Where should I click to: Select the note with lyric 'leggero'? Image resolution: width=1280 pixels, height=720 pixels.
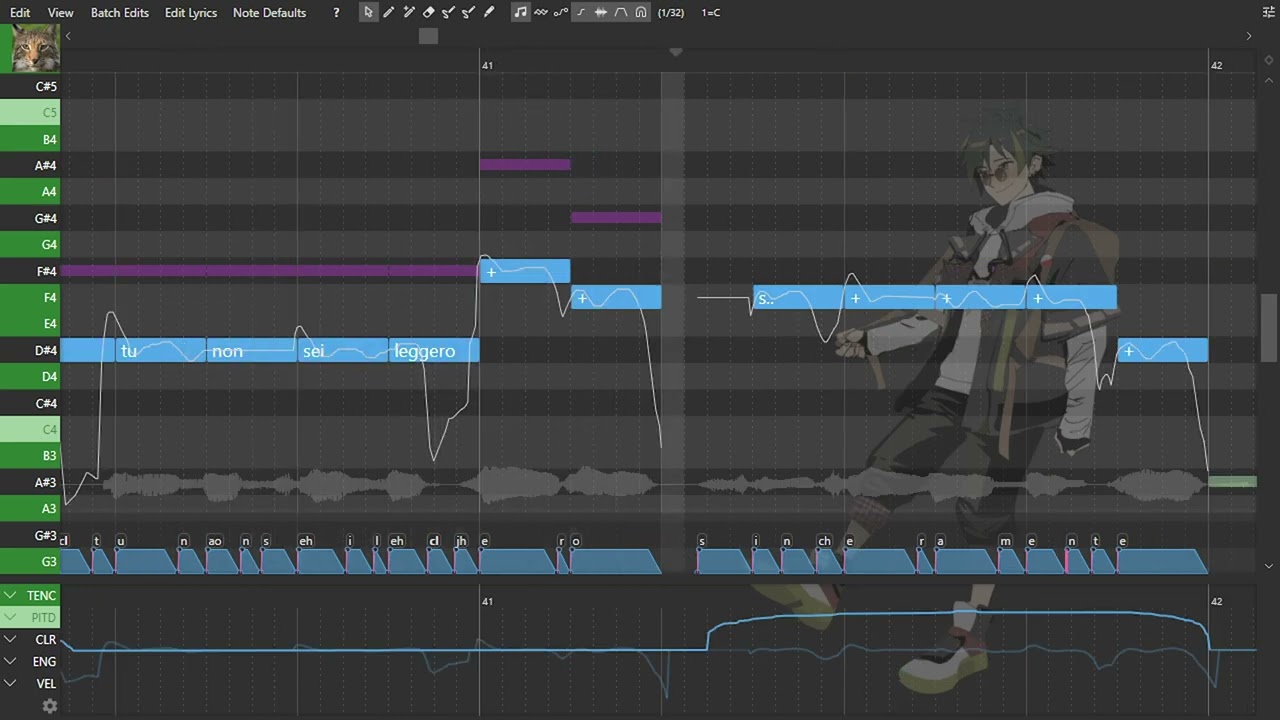pyautogui.click(x=434, y=350)
